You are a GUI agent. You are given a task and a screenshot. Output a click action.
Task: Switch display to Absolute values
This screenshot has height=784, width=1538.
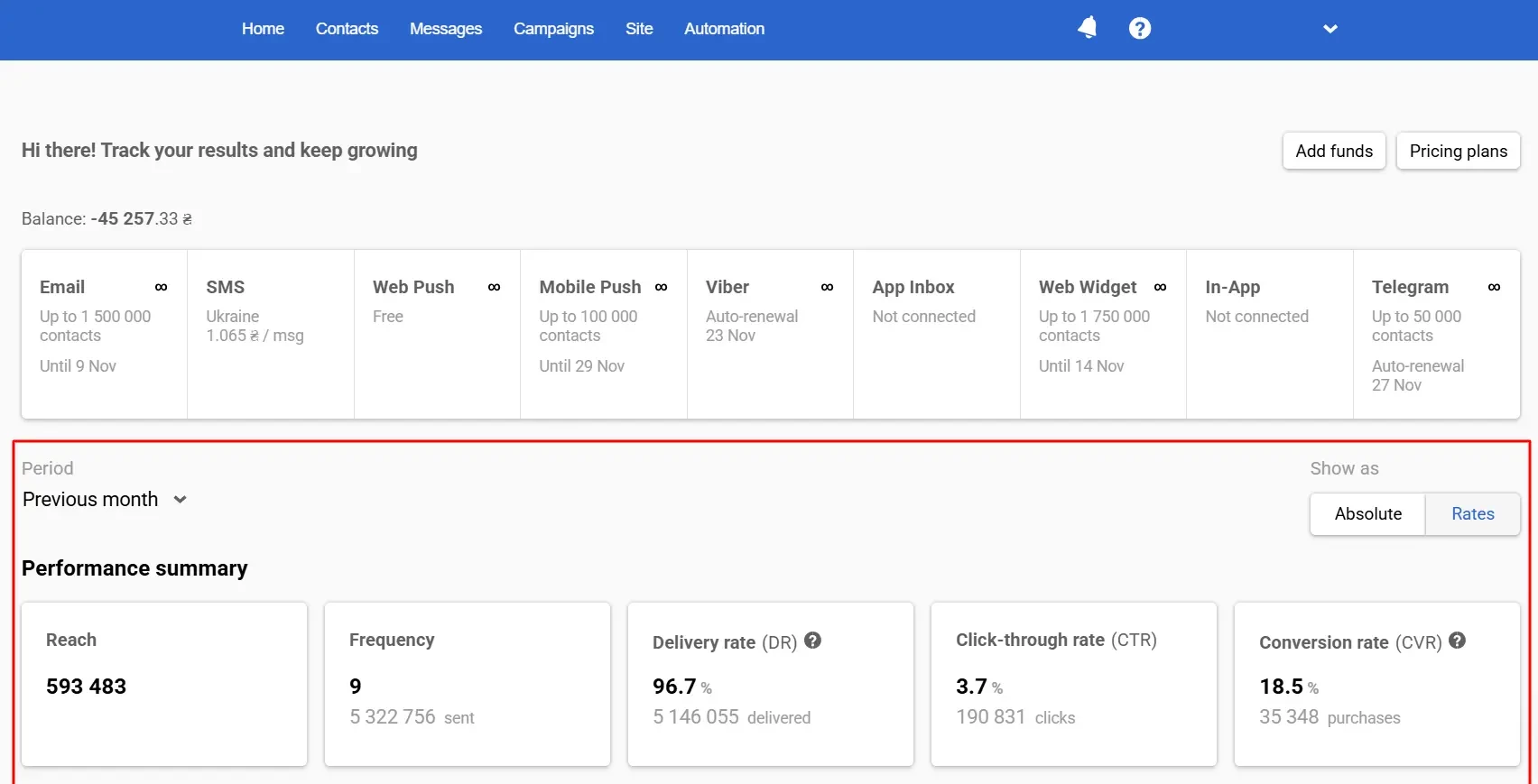coord(1367,513)
